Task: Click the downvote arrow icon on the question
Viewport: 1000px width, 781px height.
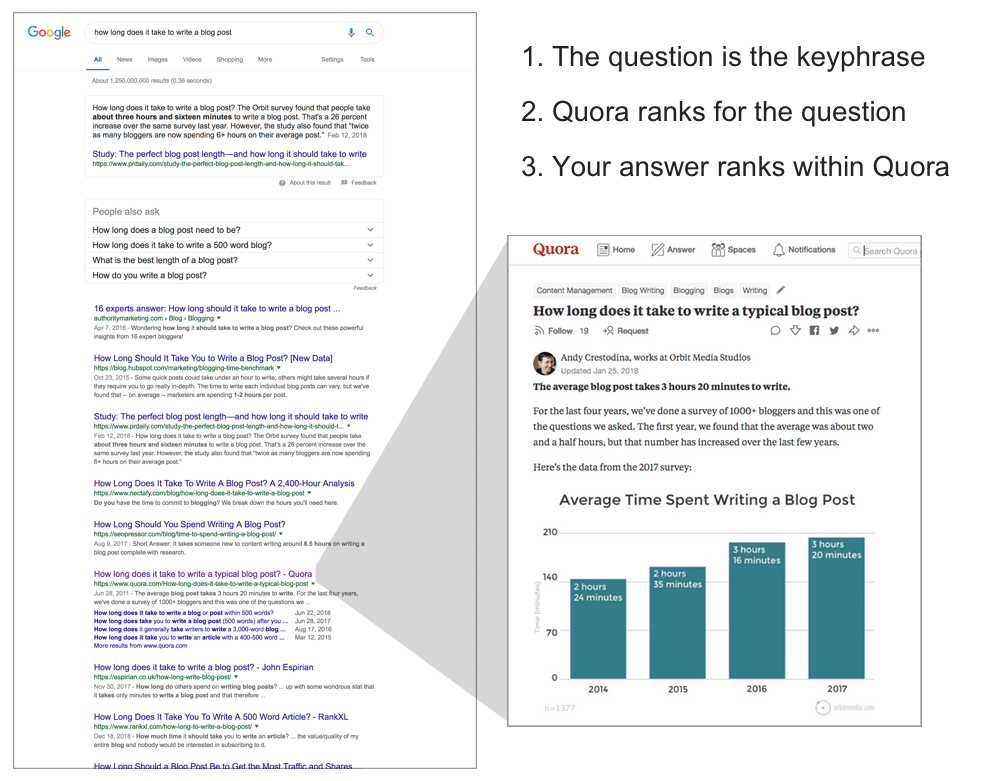Action: tap(795, 330)
